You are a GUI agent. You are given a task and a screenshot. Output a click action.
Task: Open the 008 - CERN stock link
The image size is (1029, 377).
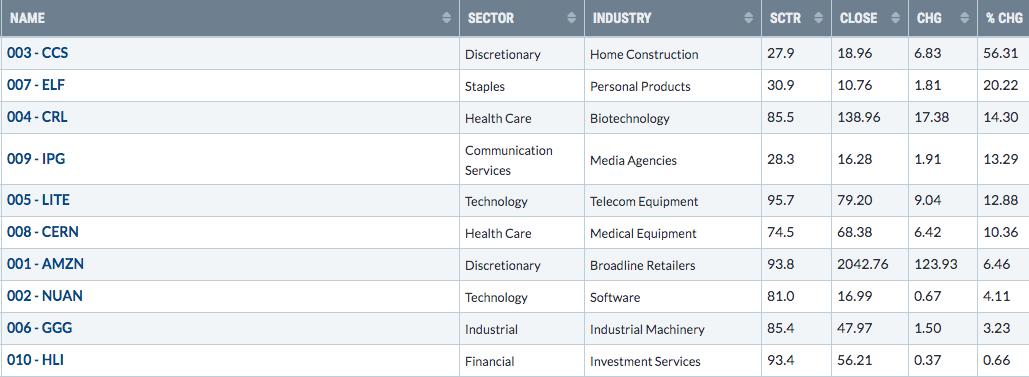pyautogui.click(x=43, y=232)
